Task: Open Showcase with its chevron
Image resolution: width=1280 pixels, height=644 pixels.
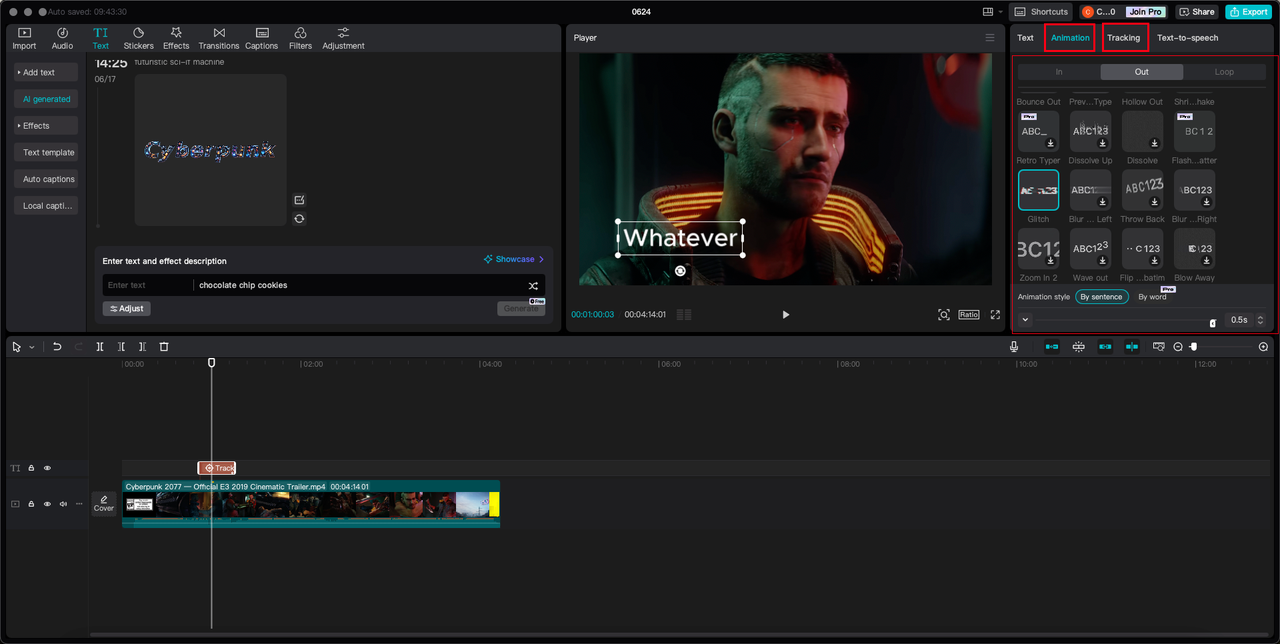Action: (514, 259)
